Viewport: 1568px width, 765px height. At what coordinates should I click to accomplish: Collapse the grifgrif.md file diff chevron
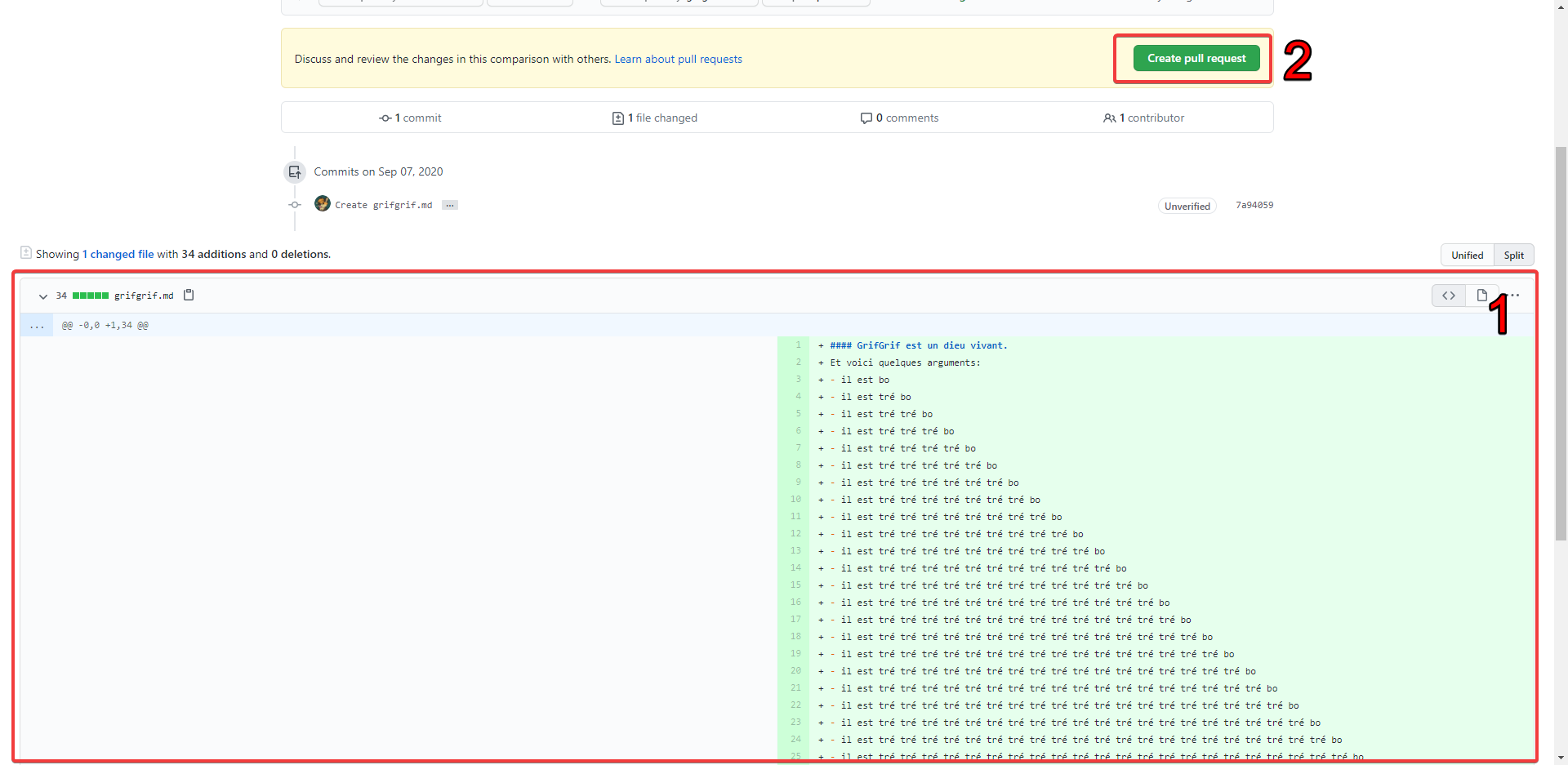pos(43,296)
